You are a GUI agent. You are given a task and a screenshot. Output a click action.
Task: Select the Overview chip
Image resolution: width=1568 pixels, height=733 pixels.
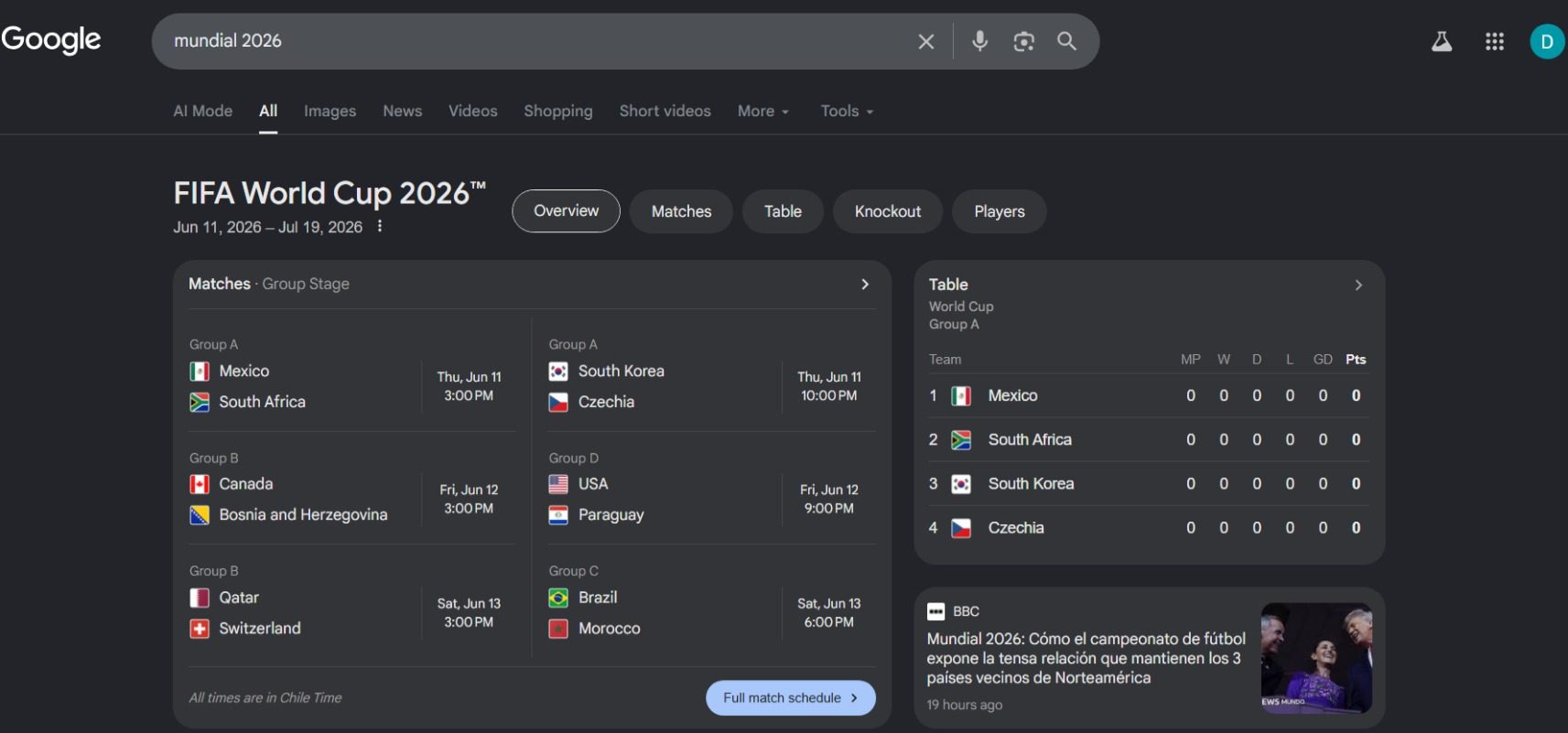click(566, 210)
